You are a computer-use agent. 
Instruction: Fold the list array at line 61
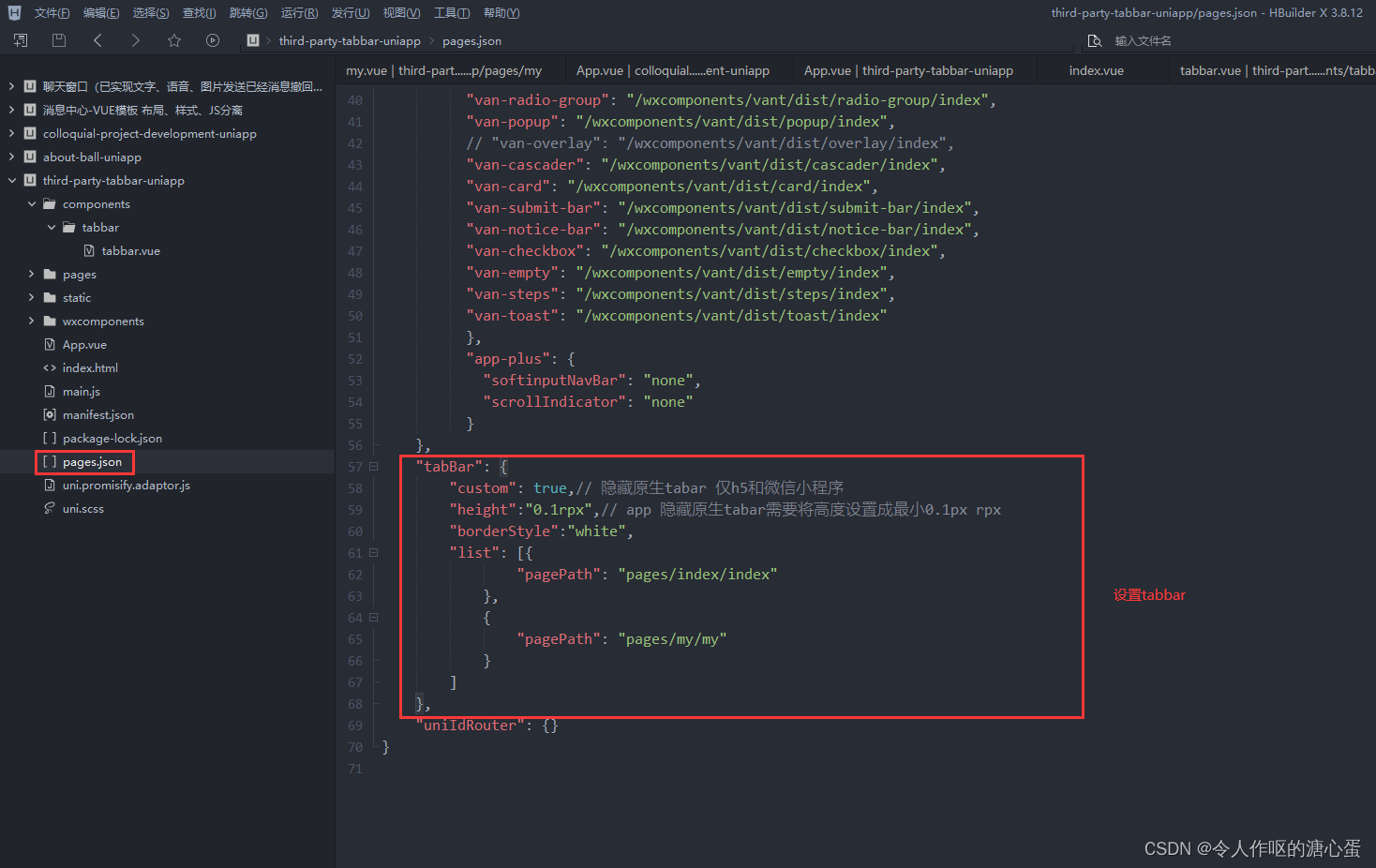[373, 552]
